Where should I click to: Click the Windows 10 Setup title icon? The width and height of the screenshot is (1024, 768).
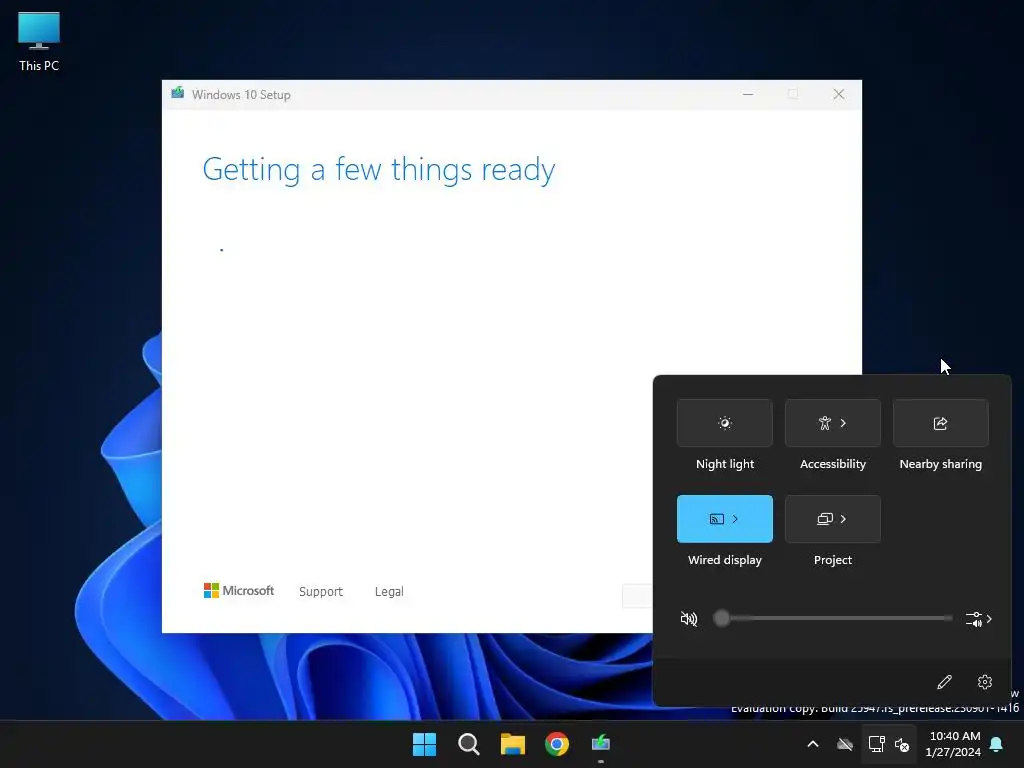[178, 93]
